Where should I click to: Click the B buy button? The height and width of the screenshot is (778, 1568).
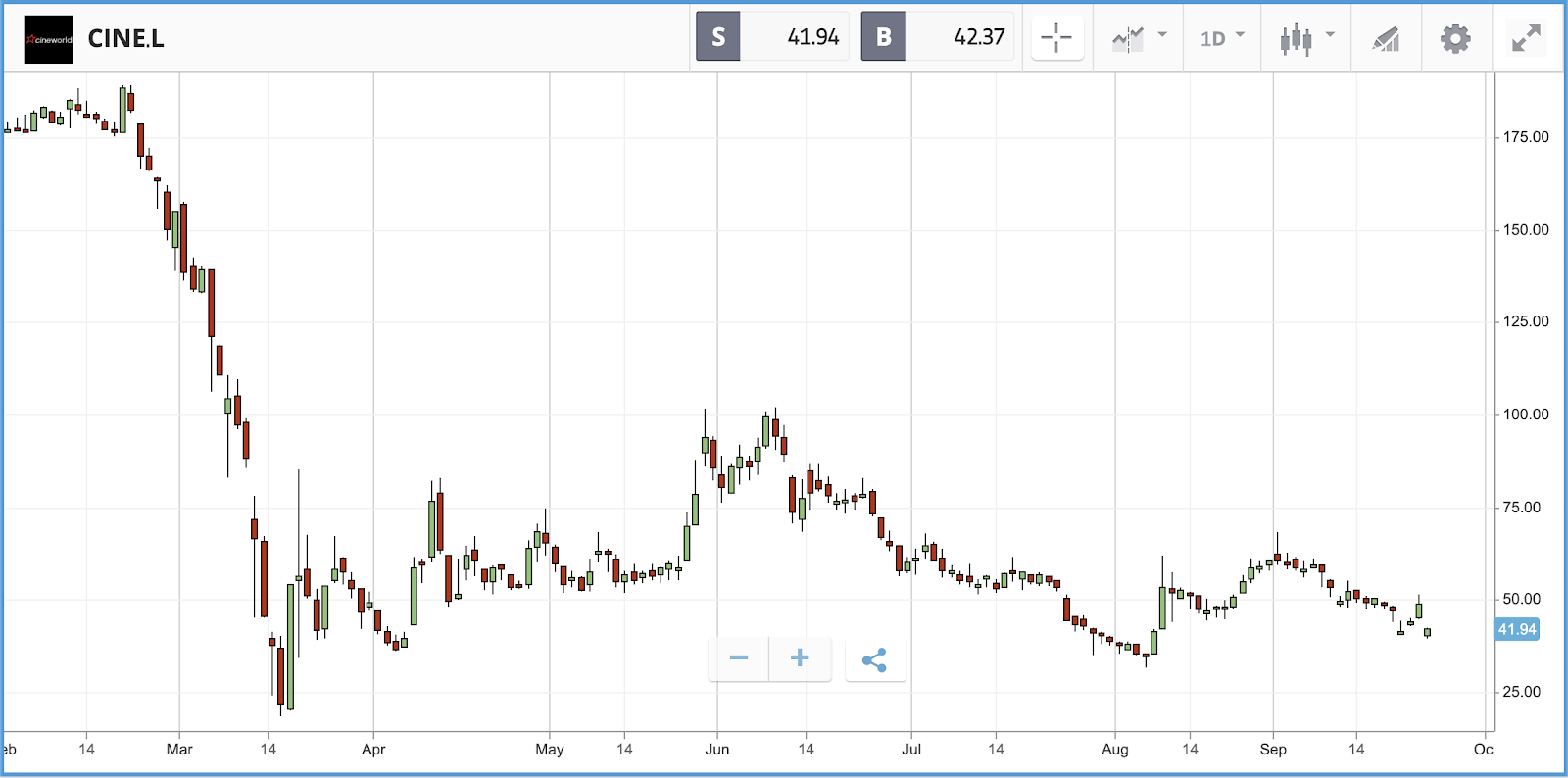(884, 37)
